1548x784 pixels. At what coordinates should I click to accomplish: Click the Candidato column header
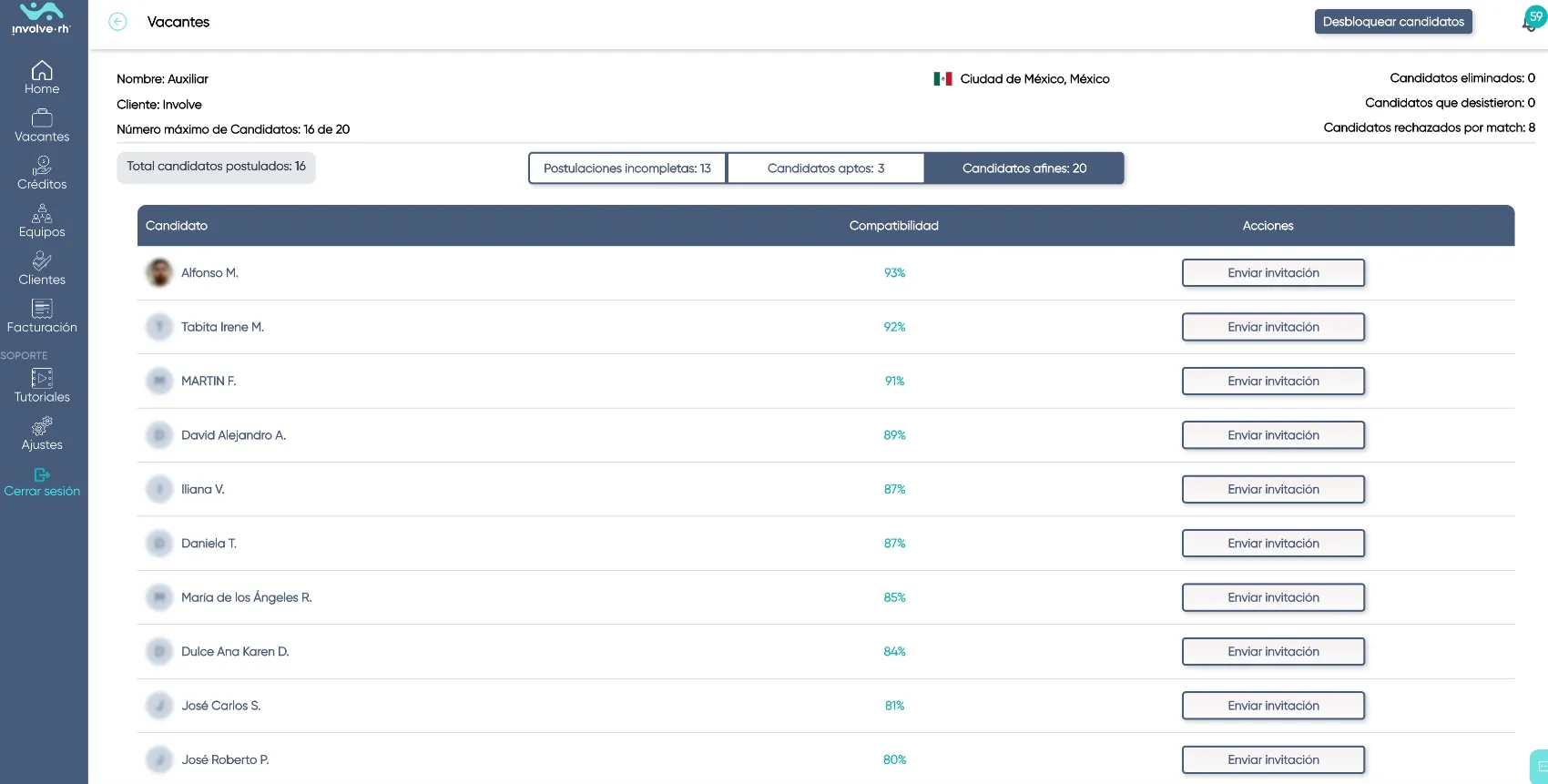click(177, 226)
